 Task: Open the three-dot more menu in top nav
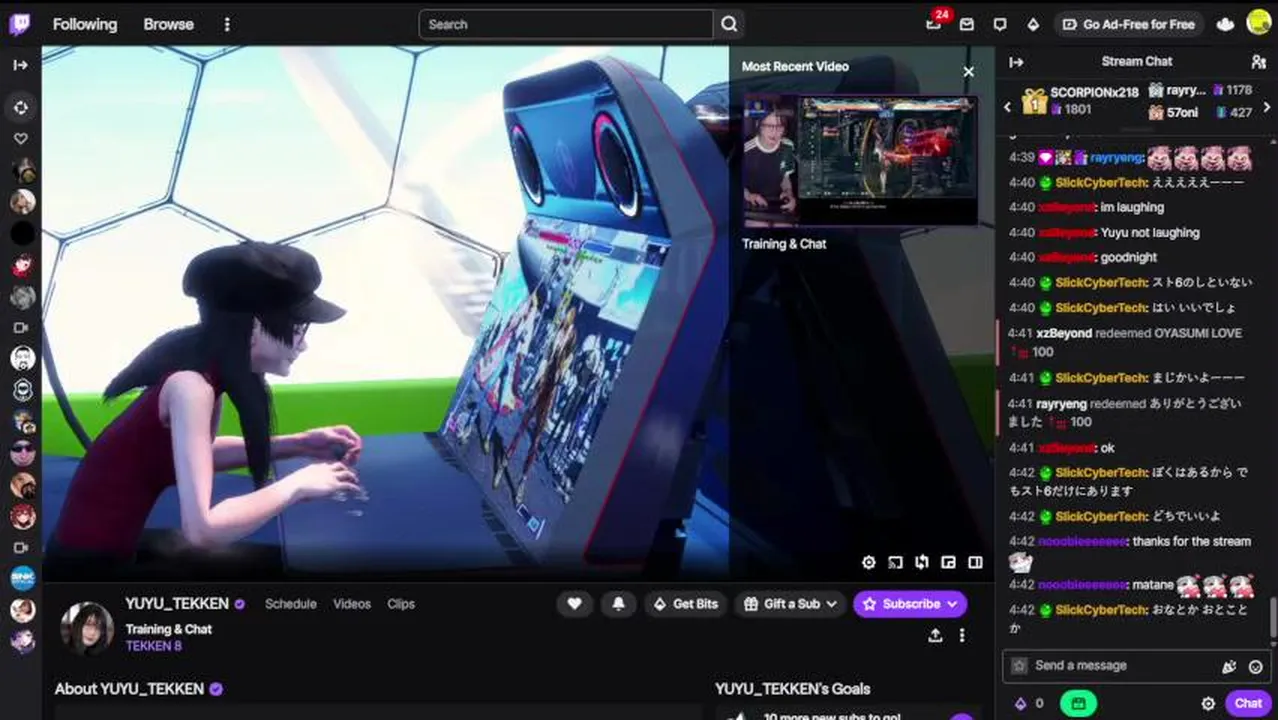[x=227, y=24]
